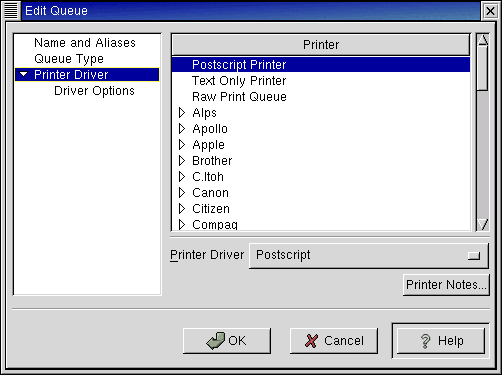Click the Cancel button
The height and width of the screenshot is (375, 502).
334,341
